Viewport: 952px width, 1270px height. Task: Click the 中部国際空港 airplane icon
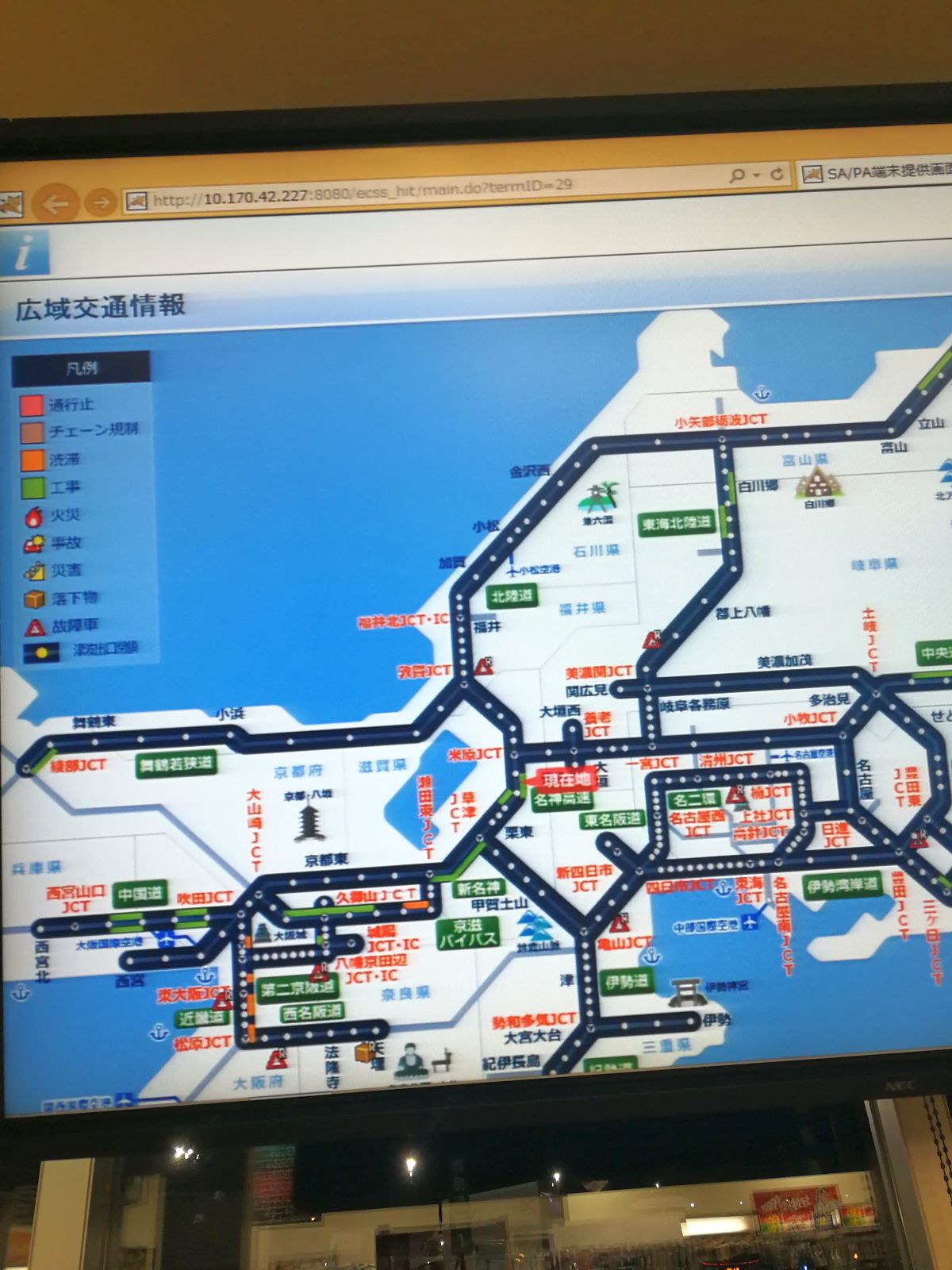(x=749, y=921)
